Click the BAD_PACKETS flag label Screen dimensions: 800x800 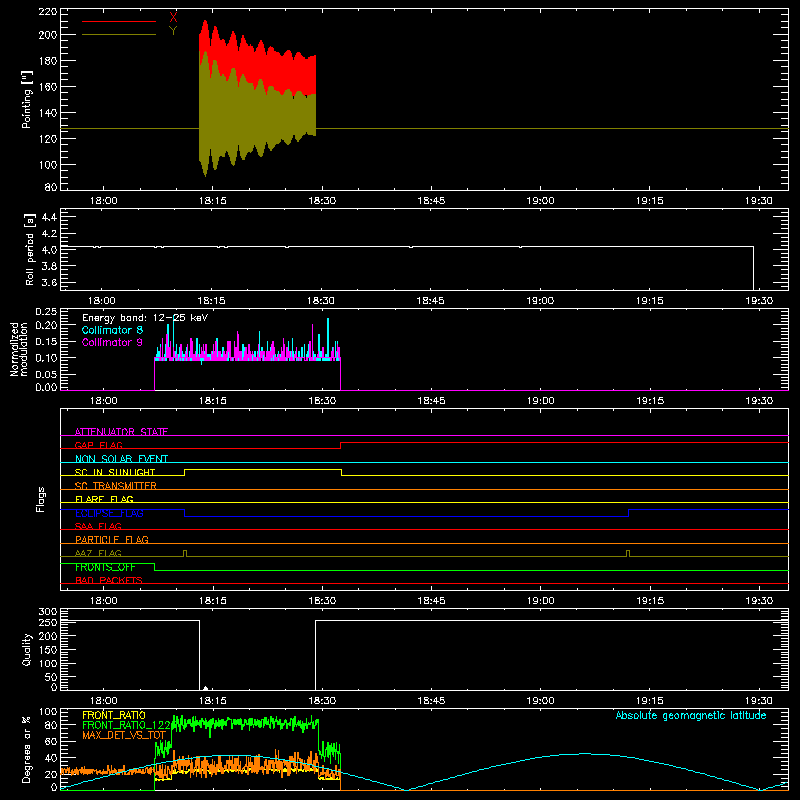pos(109,580)
